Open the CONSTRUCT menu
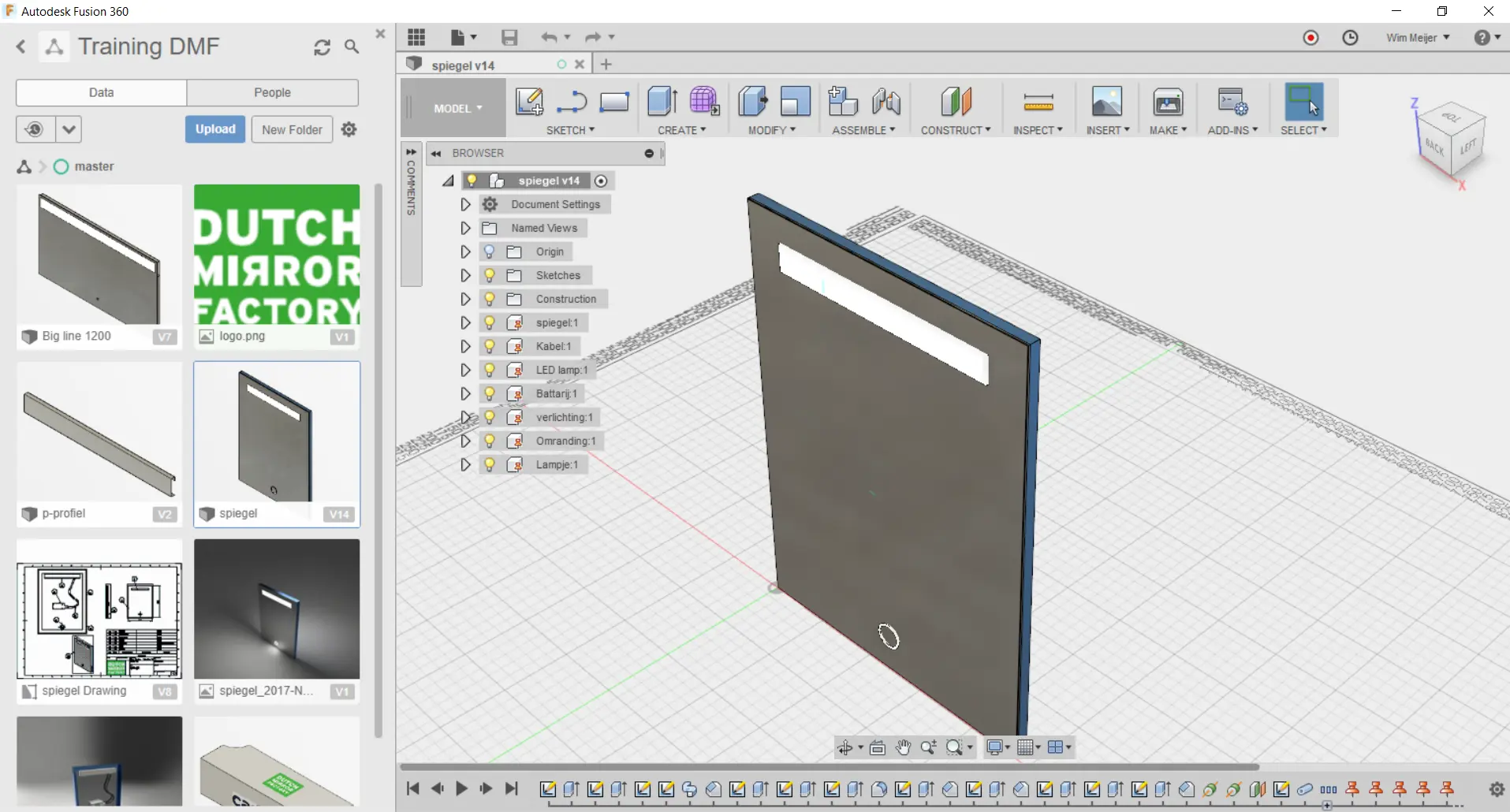Image resolution: width=1510 pixels, height=812 pixels. click(956, 130)
